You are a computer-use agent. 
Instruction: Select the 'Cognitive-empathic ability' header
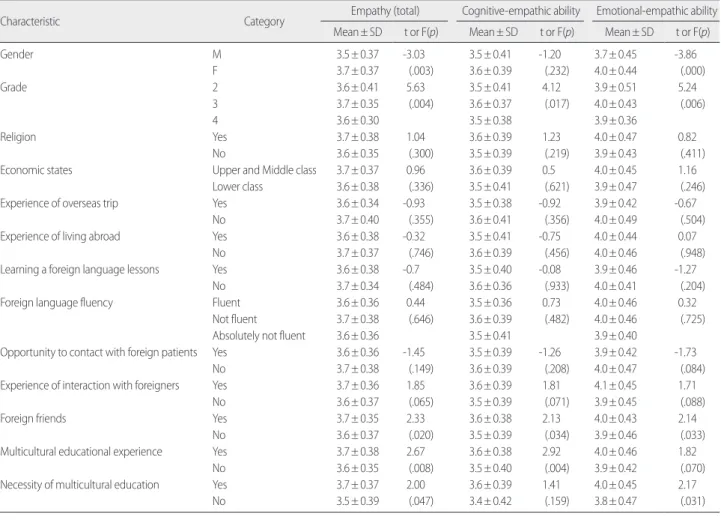point(521,11)
